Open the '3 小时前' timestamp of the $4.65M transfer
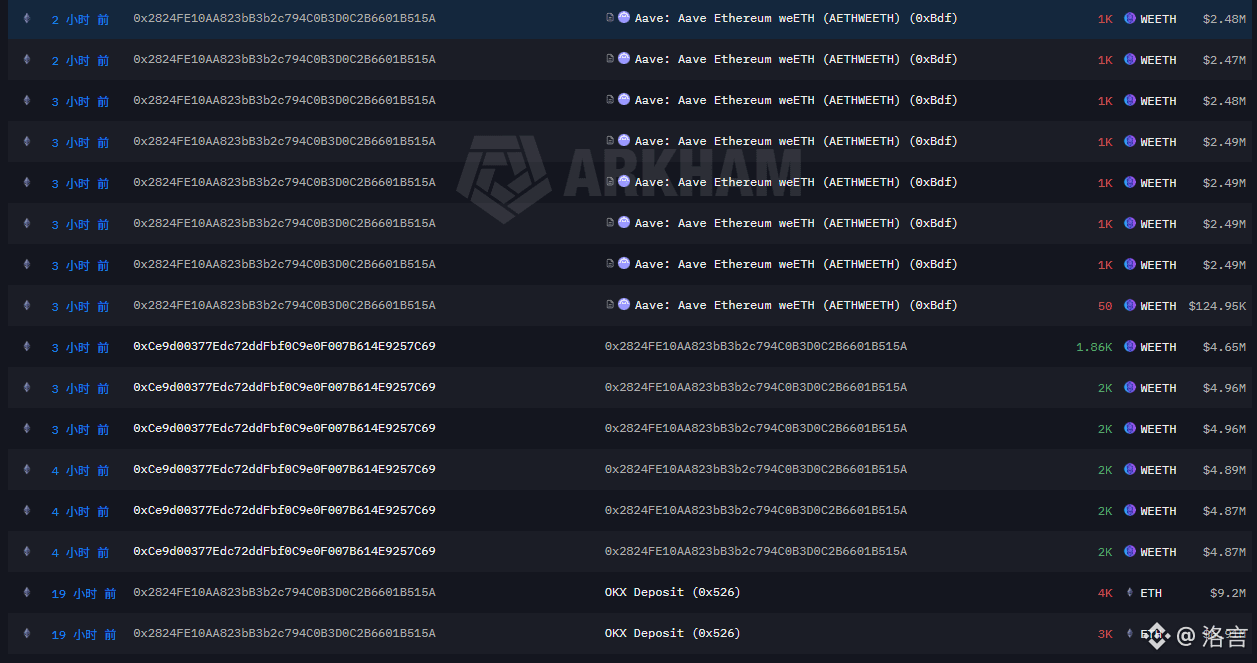Image resolution: width=1257 pixels, height=663 pixels. pos(81,348)
